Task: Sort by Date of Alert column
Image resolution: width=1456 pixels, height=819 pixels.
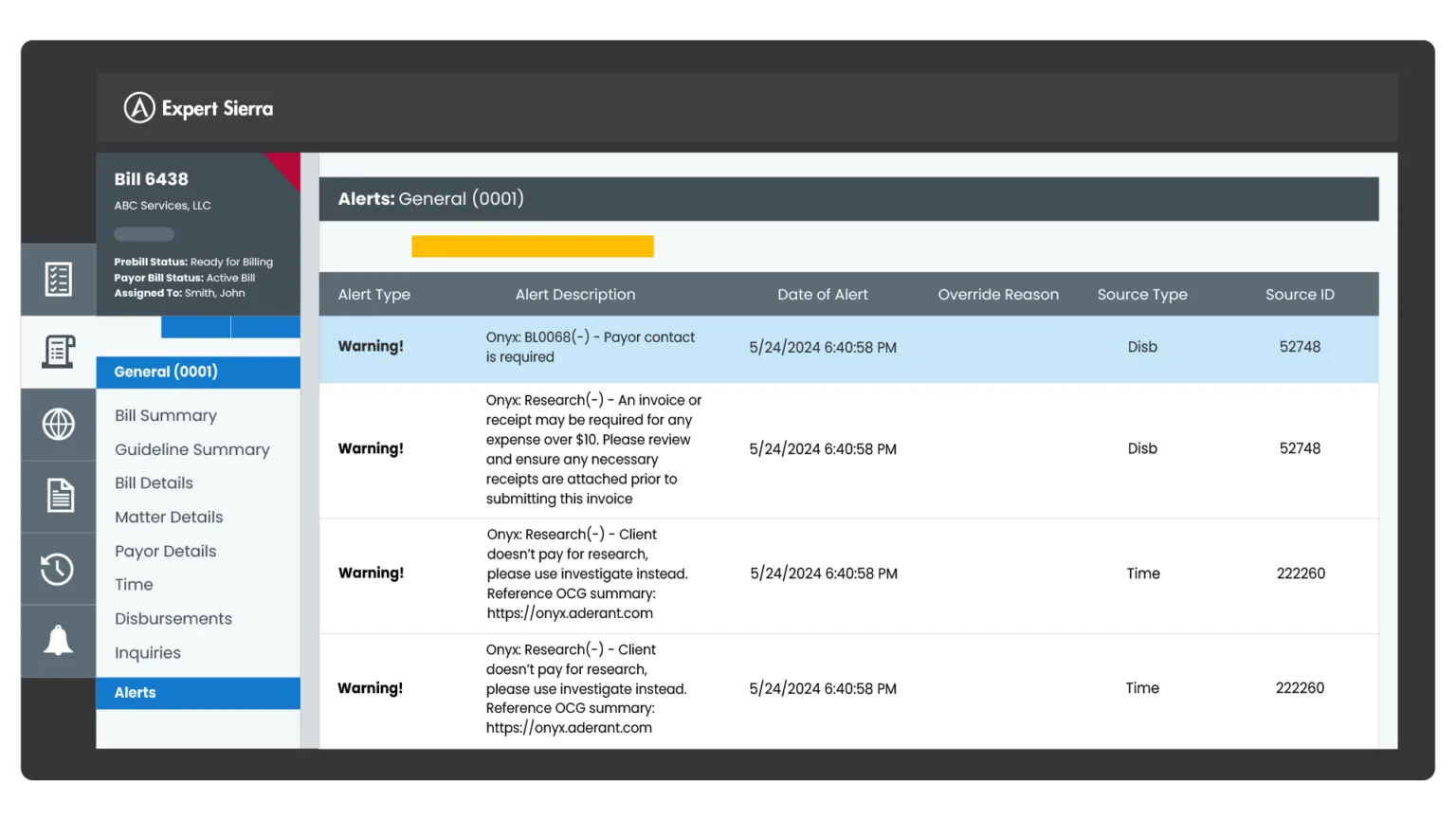Action: pyautogui.click(x=822, y=295)
